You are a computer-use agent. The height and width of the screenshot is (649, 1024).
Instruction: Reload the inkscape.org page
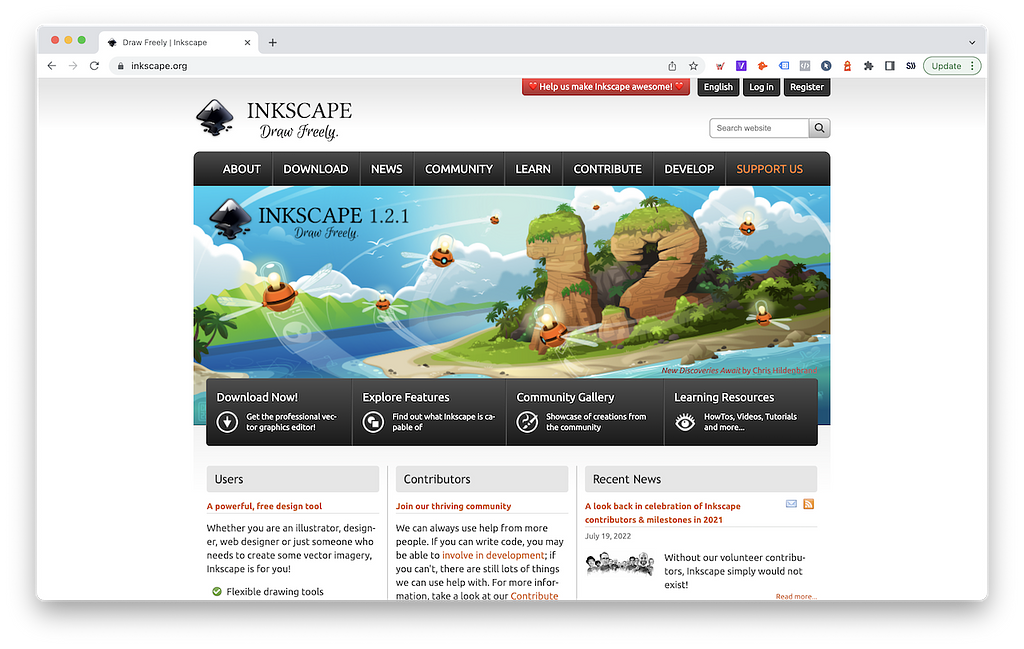coord(94,66)
